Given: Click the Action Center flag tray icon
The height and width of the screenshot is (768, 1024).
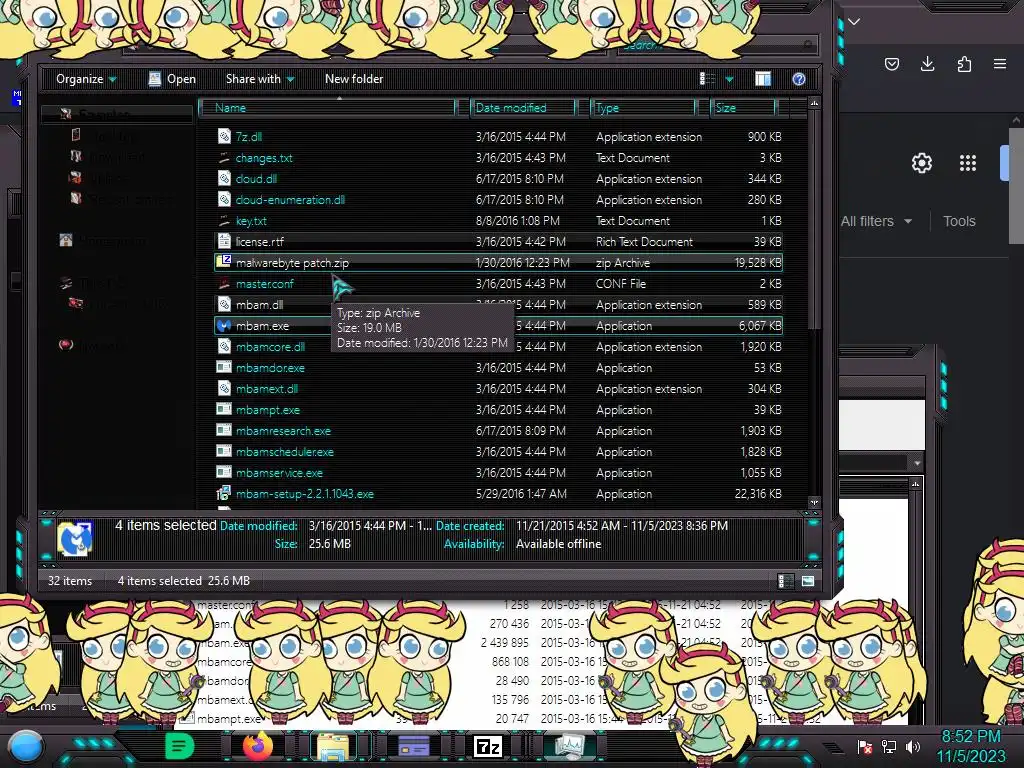Looking at the screenshot, I should pyautogui.click(x=865, y=746).
